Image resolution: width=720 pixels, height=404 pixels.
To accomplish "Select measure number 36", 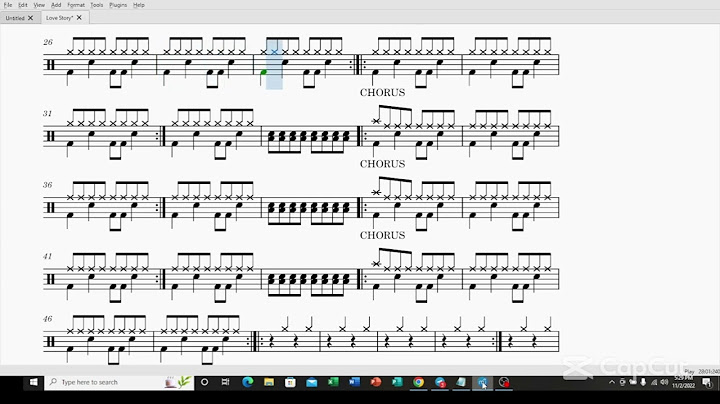I will tap(48, 185).
